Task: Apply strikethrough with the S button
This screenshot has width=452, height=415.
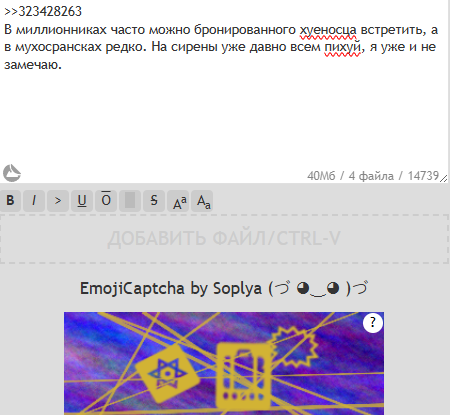Action: coord(154,201)
